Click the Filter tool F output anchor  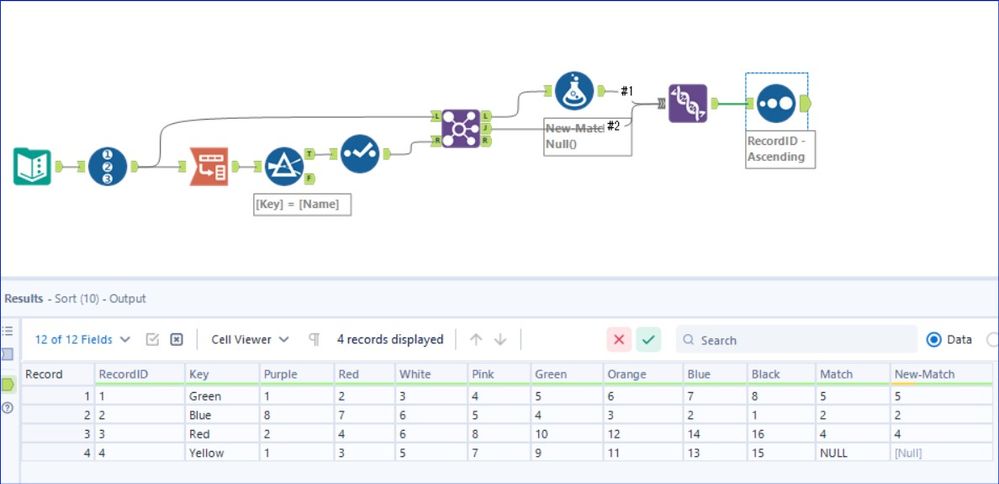click(x=309, y=179)
